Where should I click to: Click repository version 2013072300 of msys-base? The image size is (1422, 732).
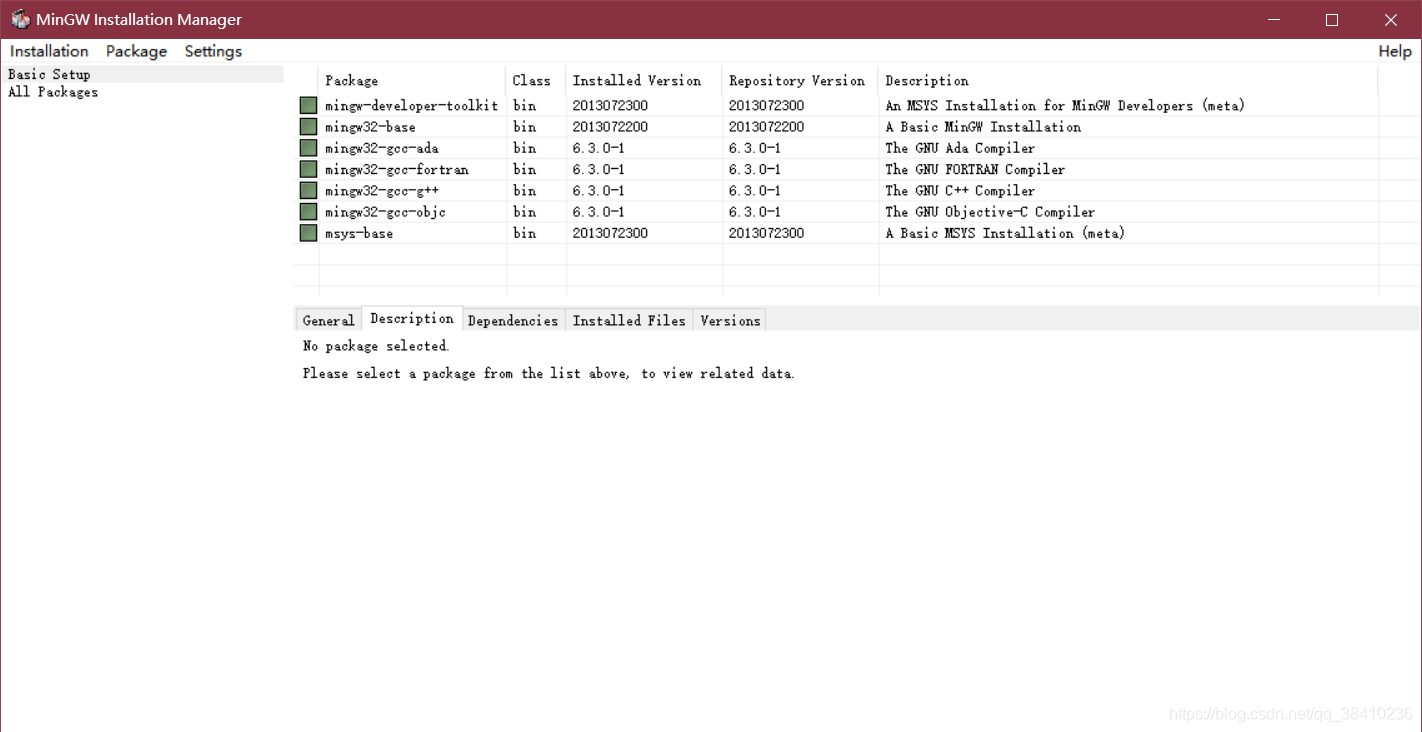point(766,233)
